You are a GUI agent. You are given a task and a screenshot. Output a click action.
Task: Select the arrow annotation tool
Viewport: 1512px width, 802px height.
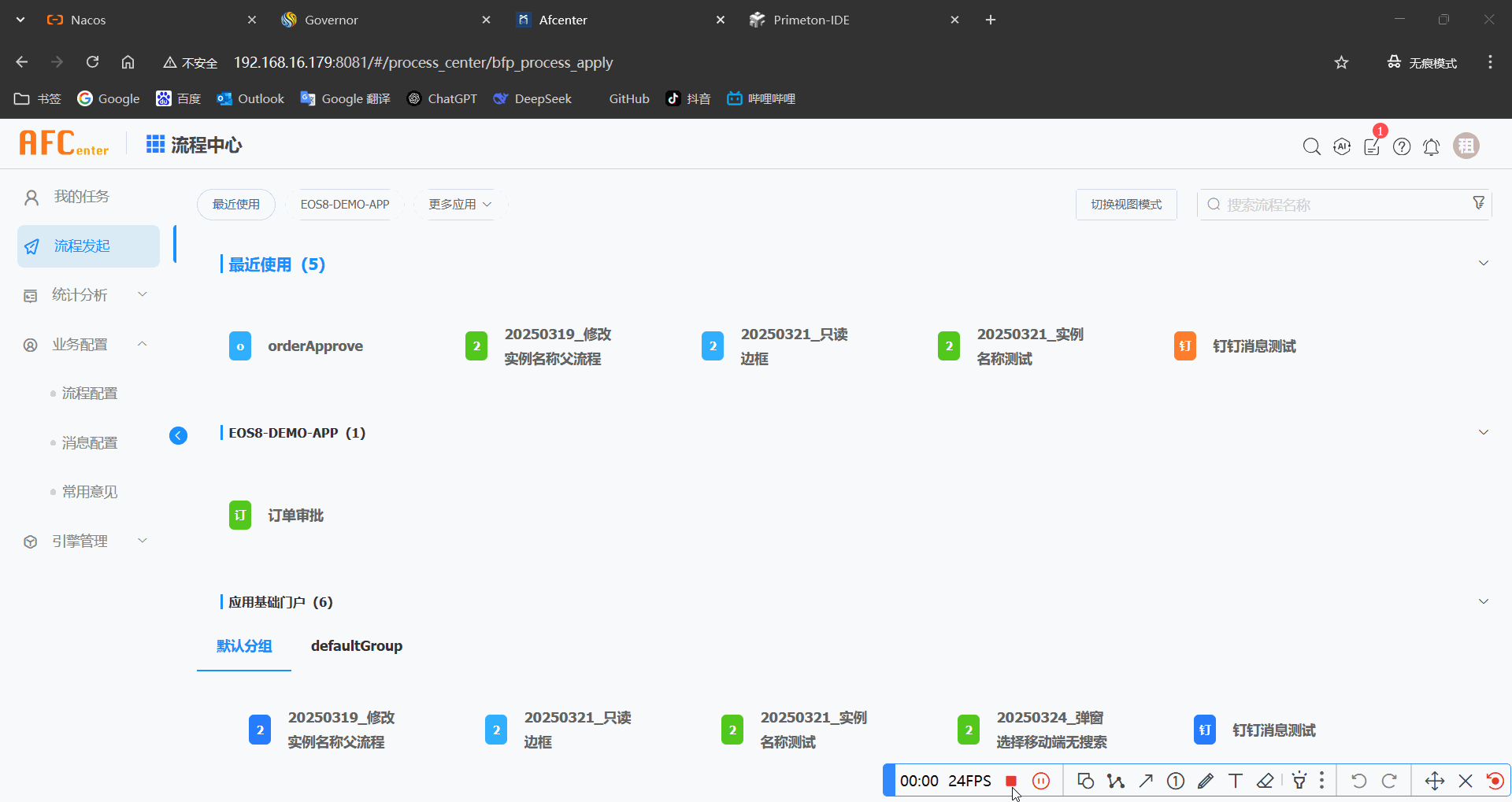pos(1146,781)
